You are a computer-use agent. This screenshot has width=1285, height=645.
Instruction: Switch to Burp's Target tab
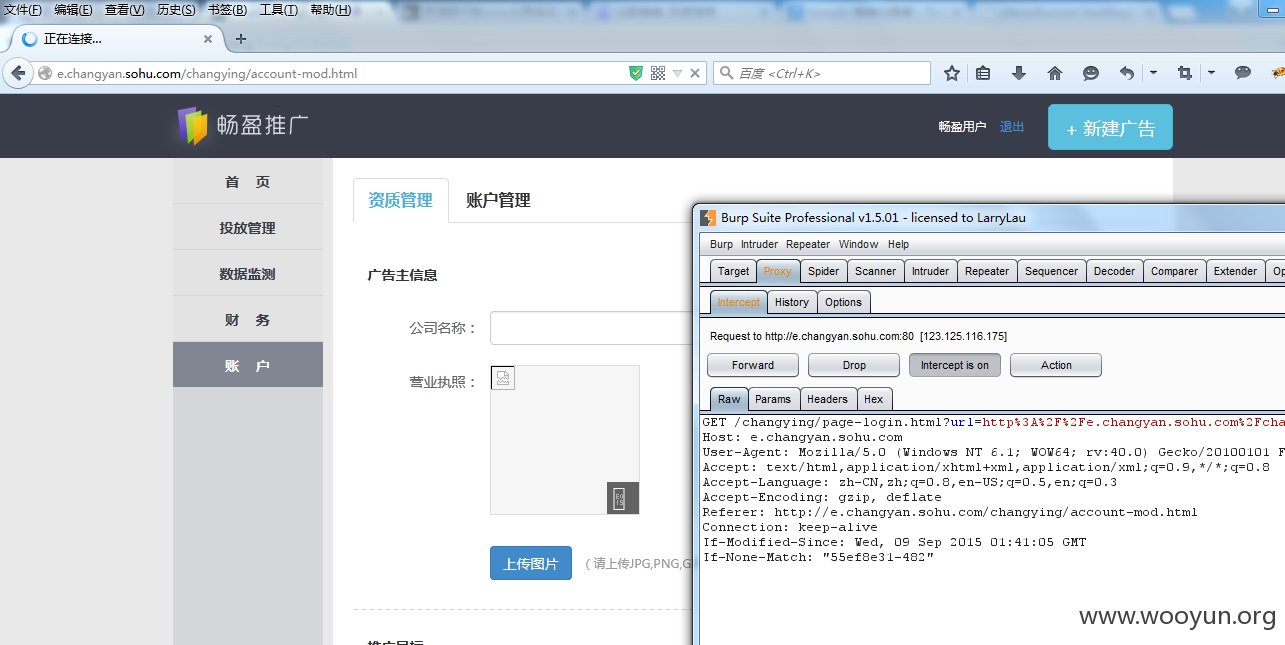coord(733,271)
